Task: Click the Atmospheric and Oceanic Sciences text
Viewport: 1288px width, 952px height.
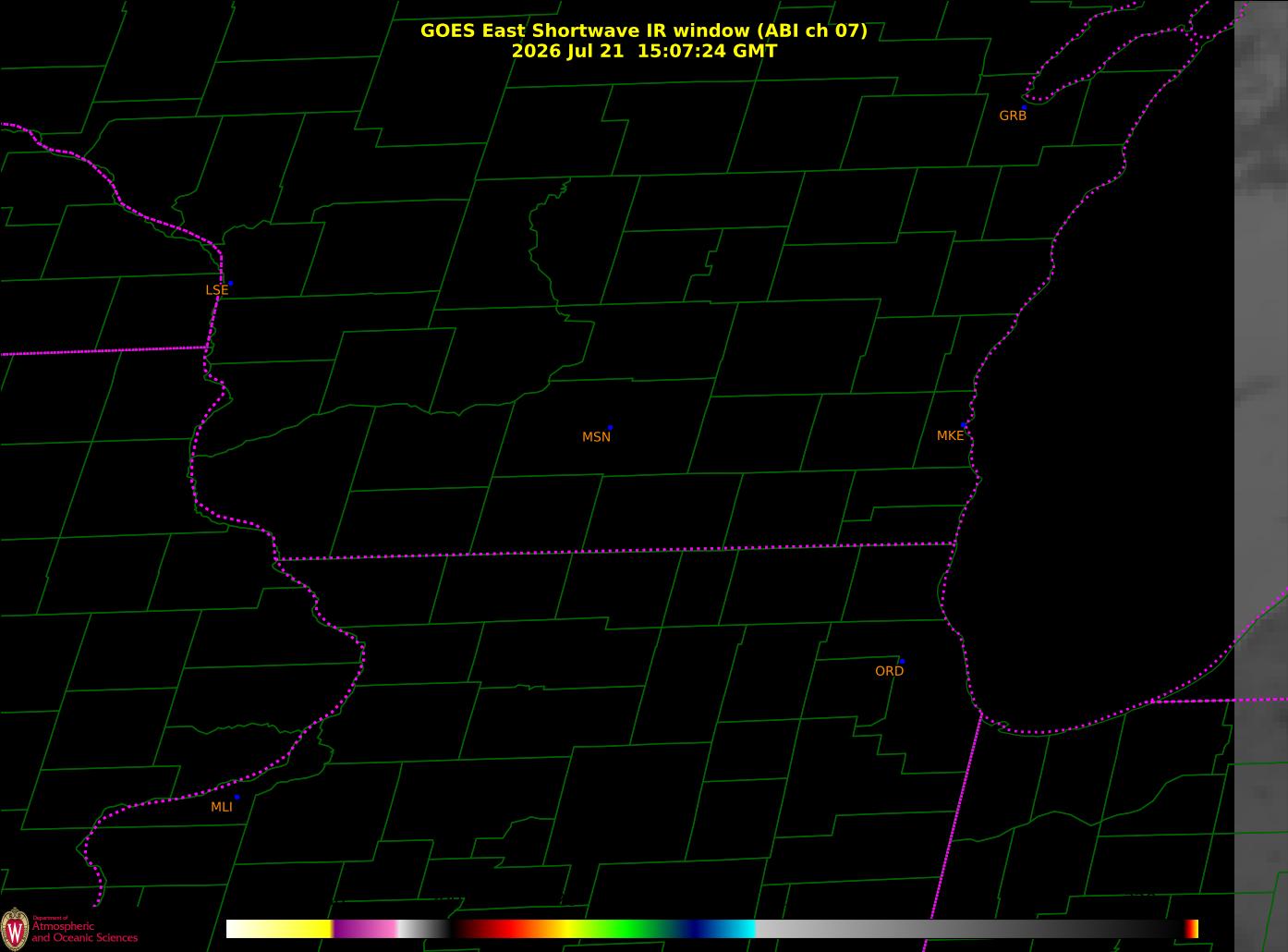Action: pyautogui.click(x=85, y=932)
